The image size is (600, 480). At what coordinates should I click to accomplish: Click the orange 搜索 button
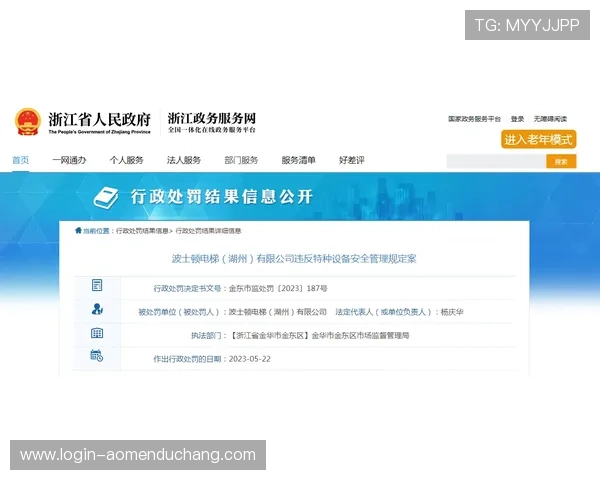pyautogui.click(x=561, y=162)
